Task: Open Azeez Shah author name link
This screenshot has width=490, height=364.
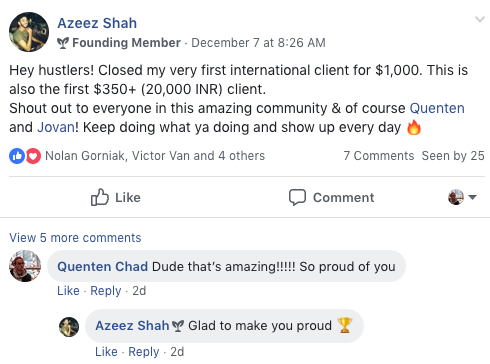Action: (x=97, y=23)
